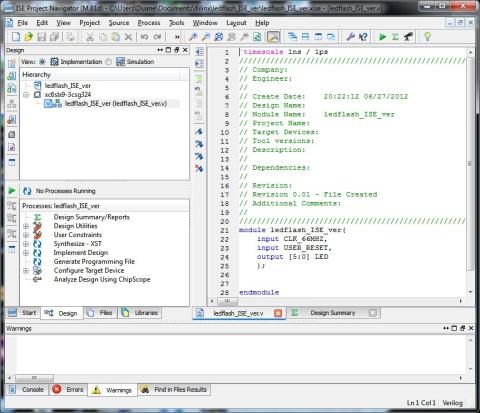Open the Find in Files Results tab
The height and width of the screenshot is (413, 480).
tap(174, 389)
